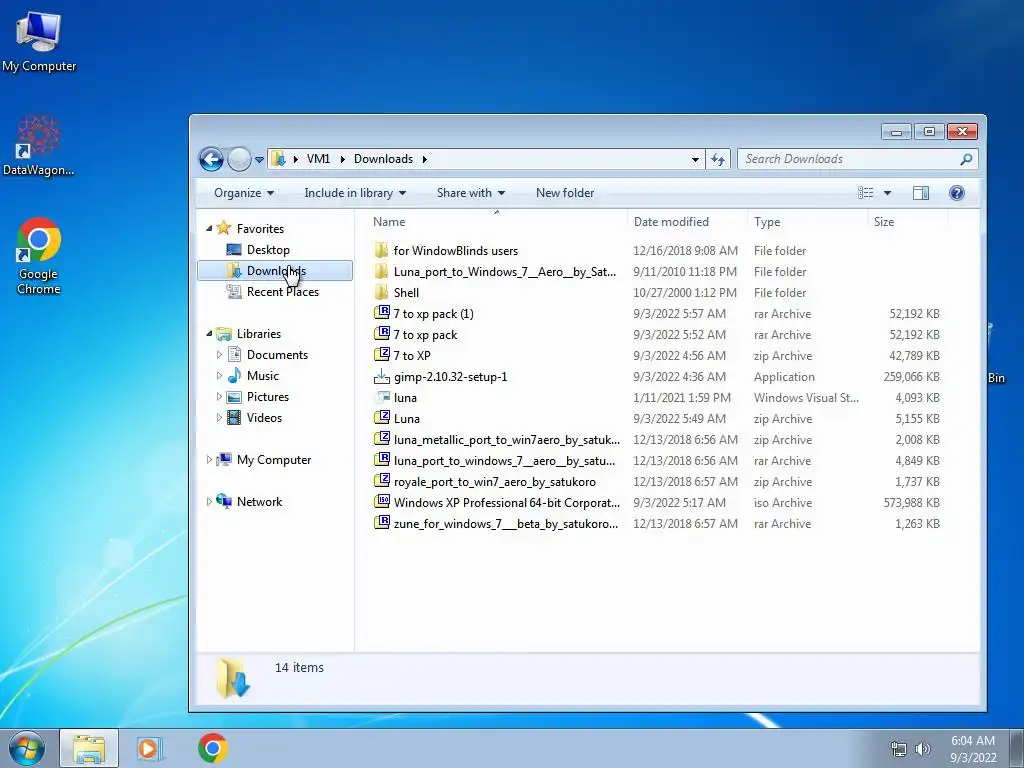This screenshot has width=1024, height=768.
Task: Open the Share with menu
Action: (x=470, y=193)
